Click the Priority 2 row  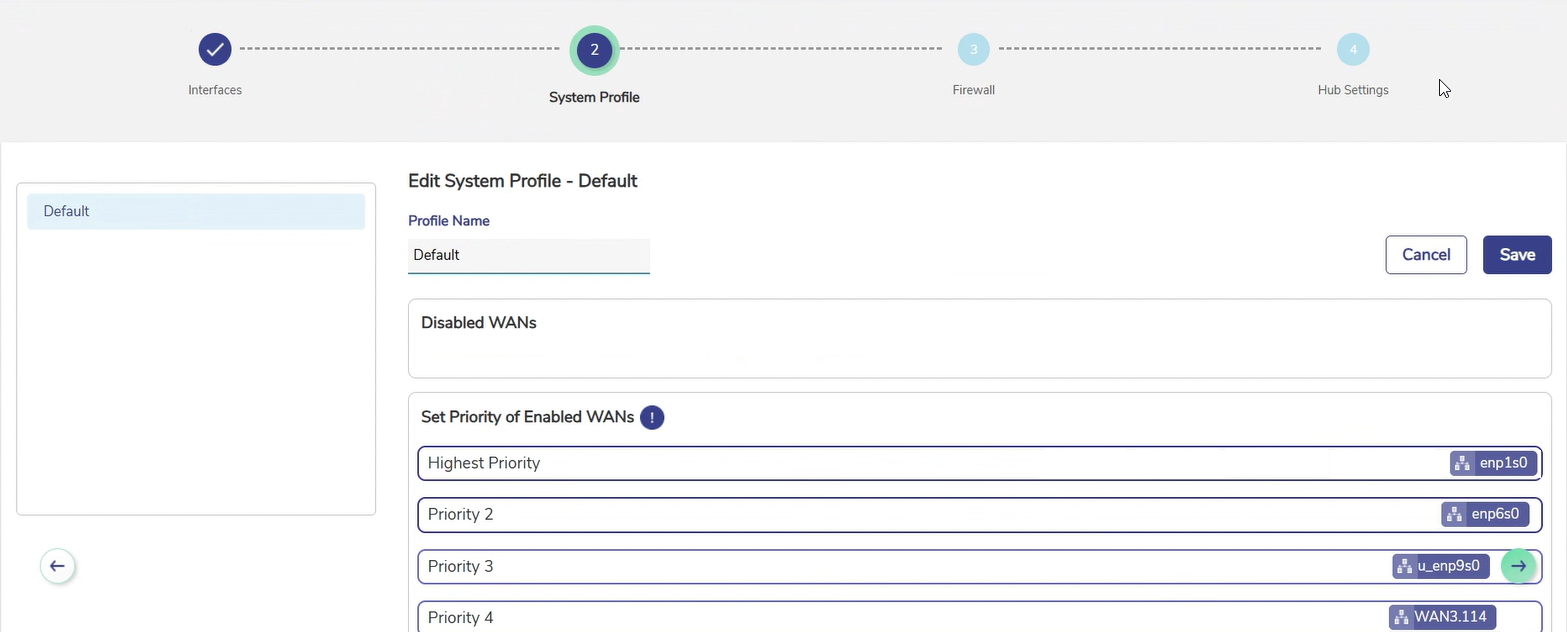pos(900,514)
